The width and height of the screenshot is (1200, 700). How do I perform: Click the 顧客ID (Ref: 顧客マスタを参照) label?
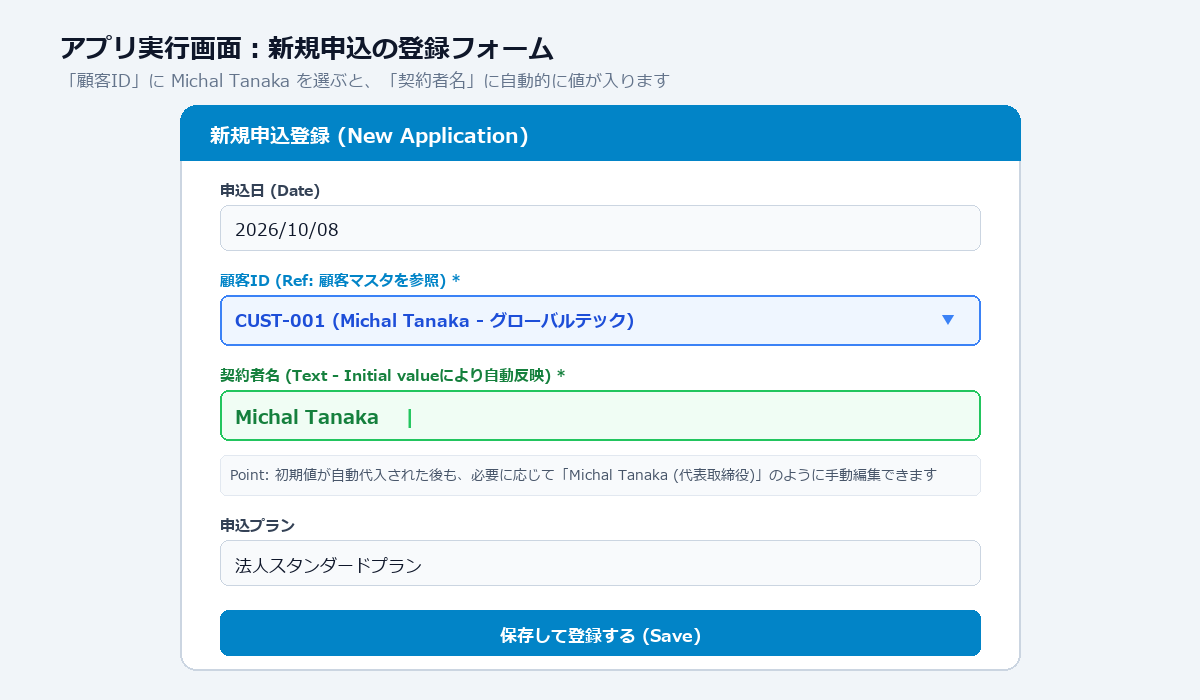340,280
